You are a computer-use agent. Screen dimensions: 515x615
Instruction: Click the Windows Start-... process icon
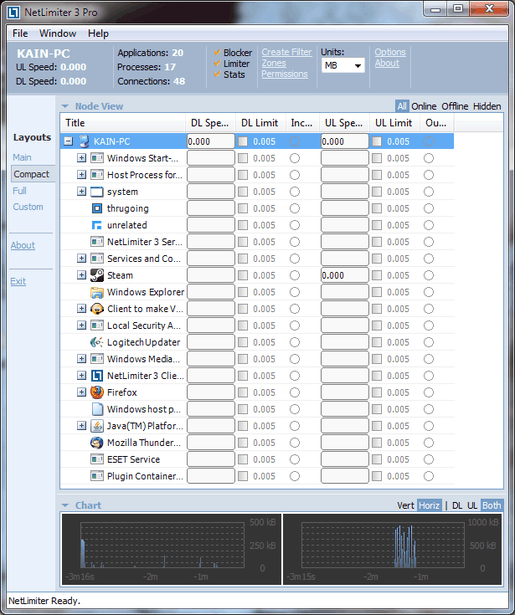pyautogui.click(x=97, y=158)
